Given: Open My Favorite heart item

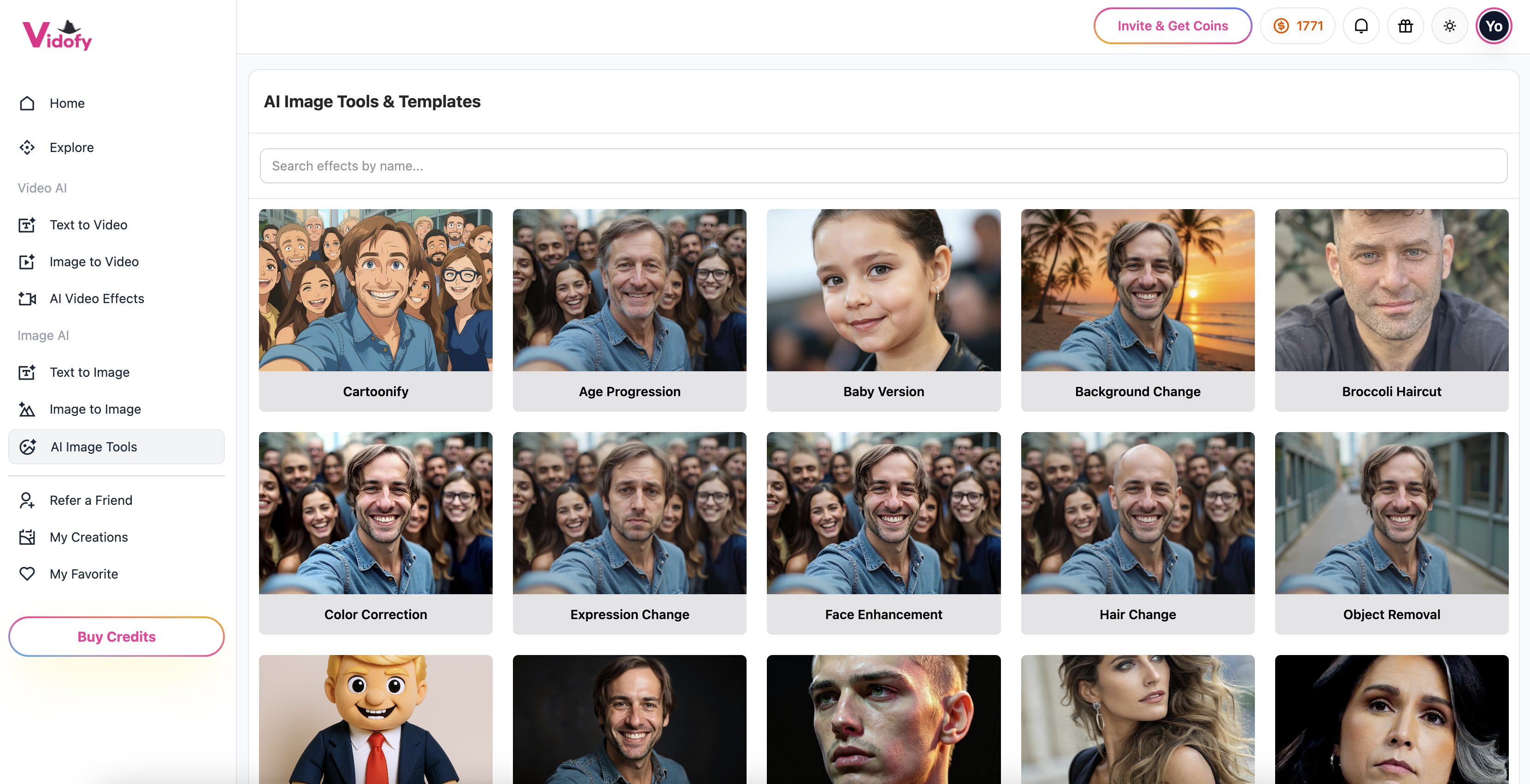Looking at the screenshot, I should click(83, 574).
